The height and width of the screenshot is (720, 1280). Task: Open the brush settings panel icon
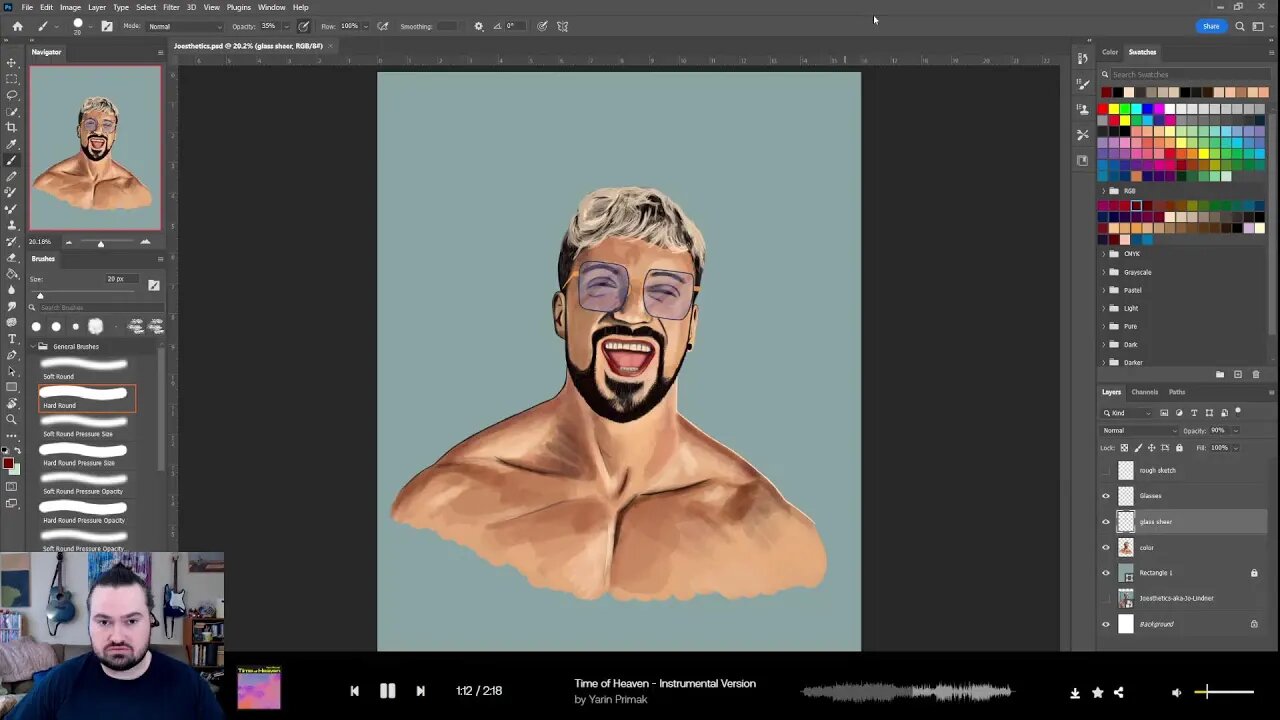coord(107,26)
